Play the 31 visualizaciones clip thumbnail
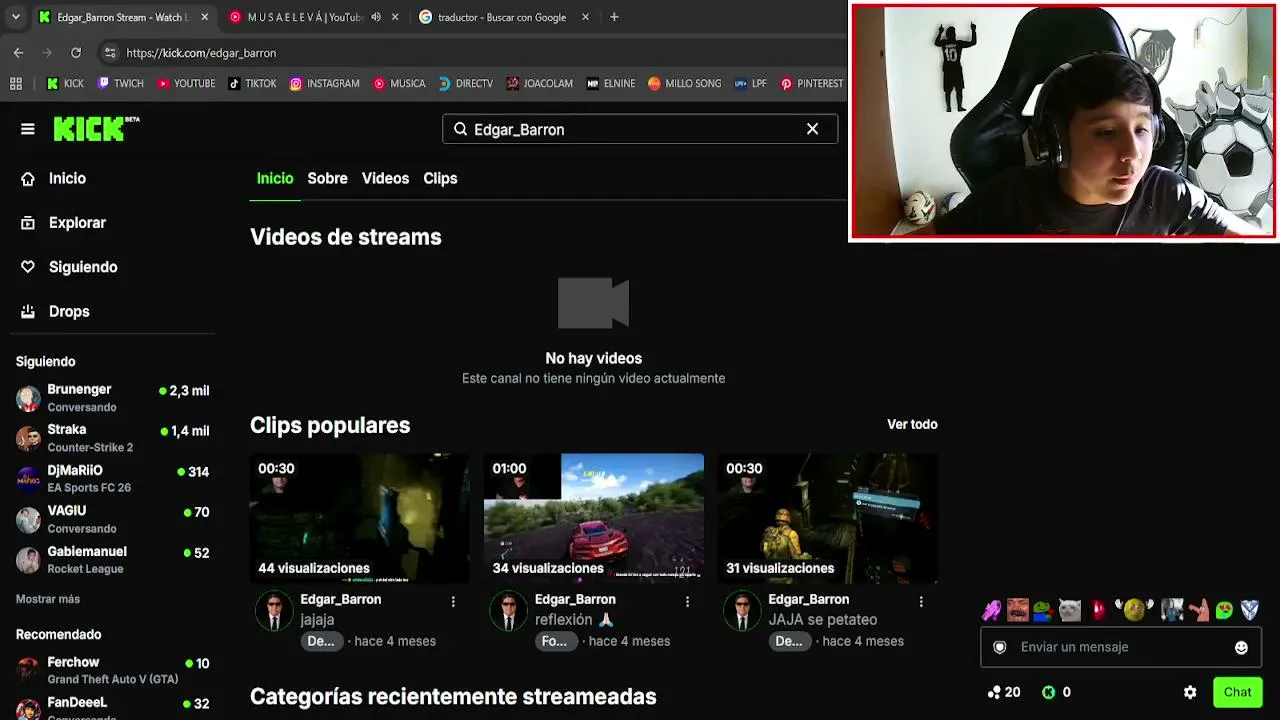This screenshot has height=720, width=1280. tap(828, 518)
